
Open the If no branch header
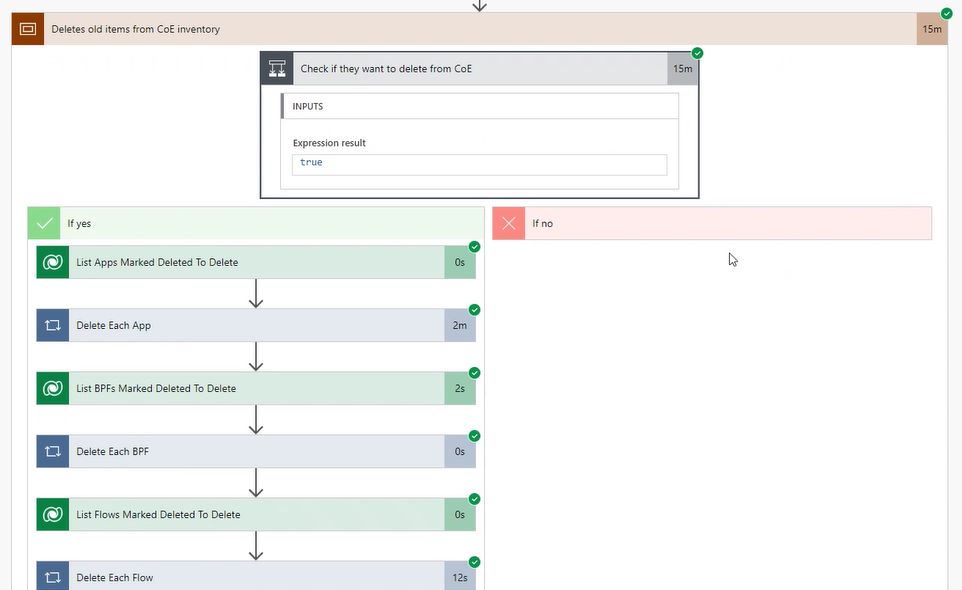712,223
